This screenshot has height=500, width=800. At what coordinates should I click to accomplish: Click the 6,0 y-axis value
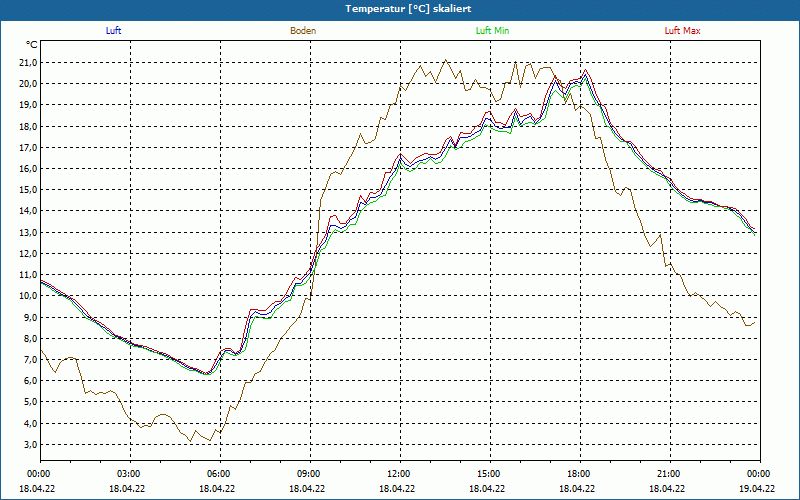[29, 381]
